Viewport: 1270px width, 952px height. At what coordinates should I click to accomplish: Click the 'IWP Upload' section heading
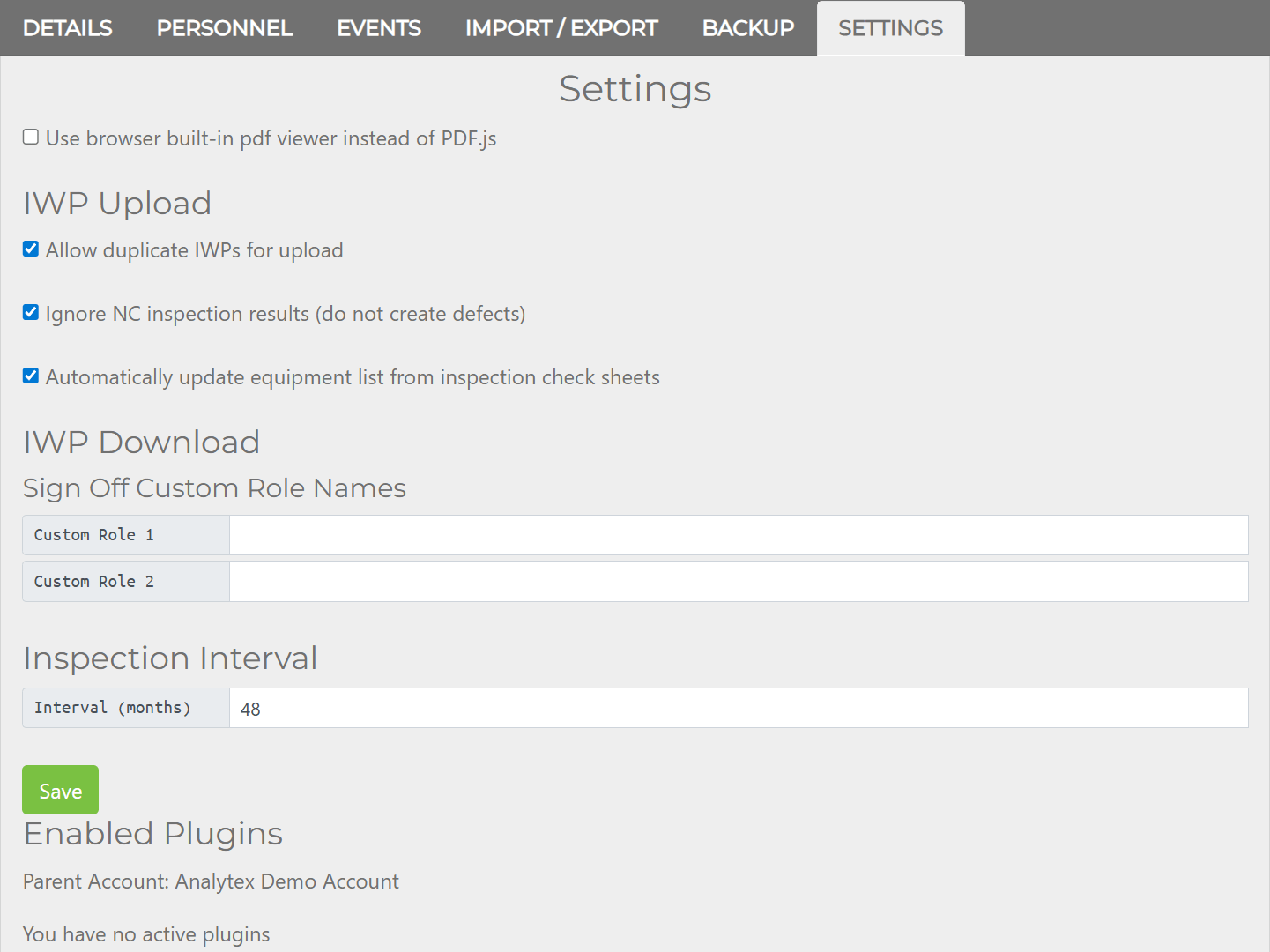pyautogui.click(x=117, y=204)
